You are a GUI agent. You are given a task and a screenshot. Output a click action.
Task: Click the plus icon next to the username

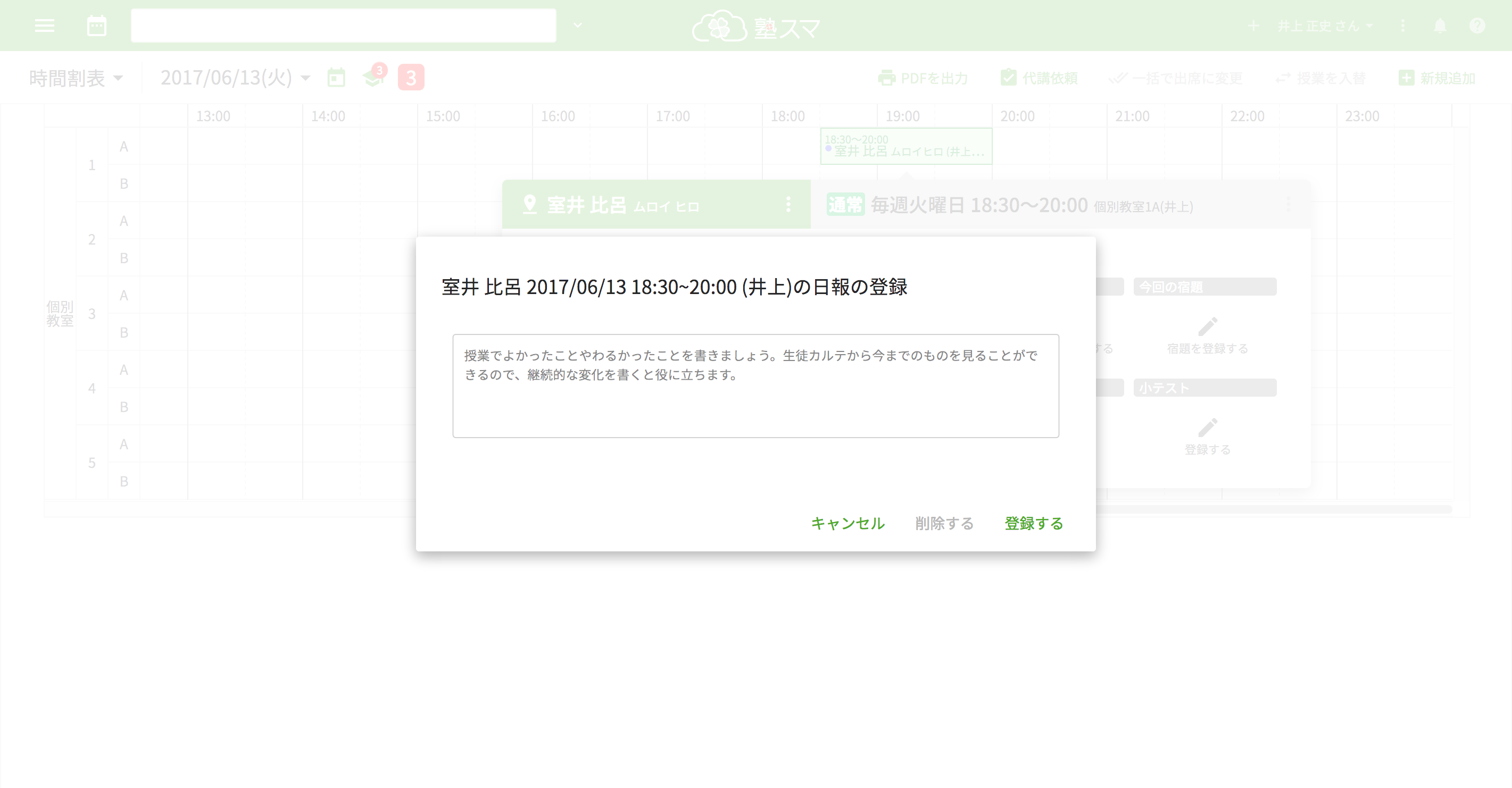tap(1255, 26)
